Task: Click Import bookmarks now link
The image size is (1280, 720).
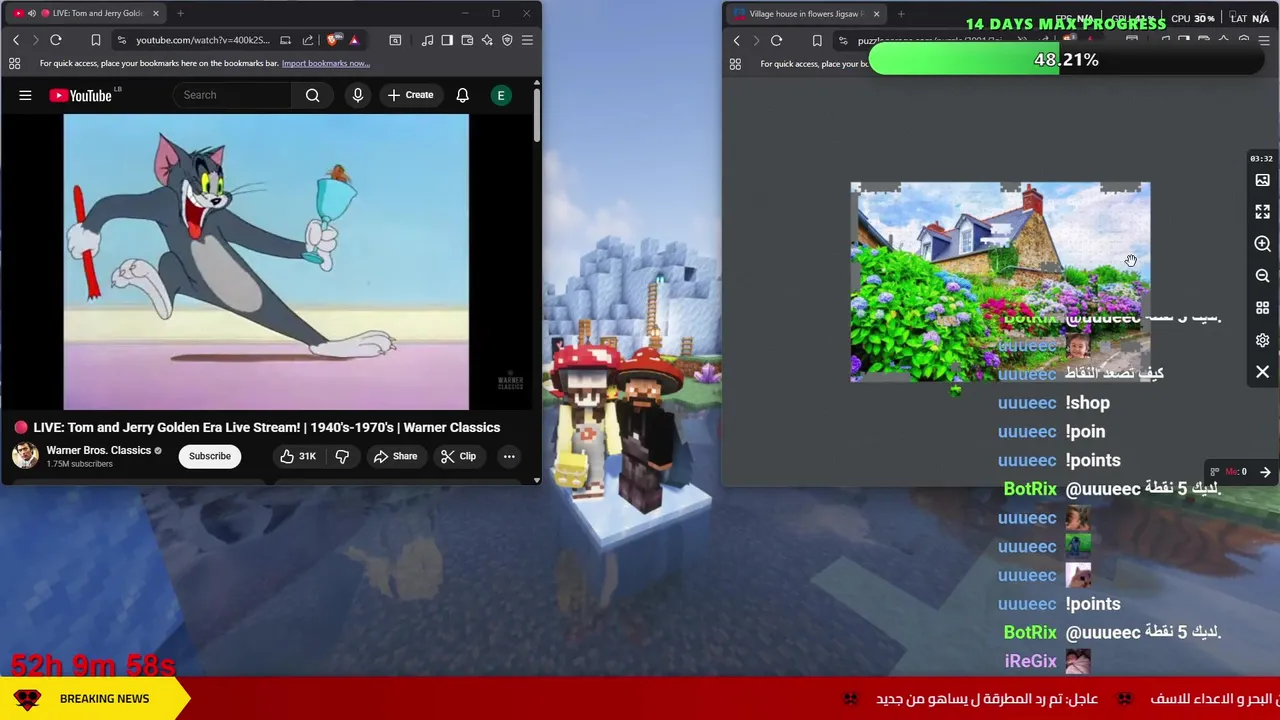Action: [325, 63]
